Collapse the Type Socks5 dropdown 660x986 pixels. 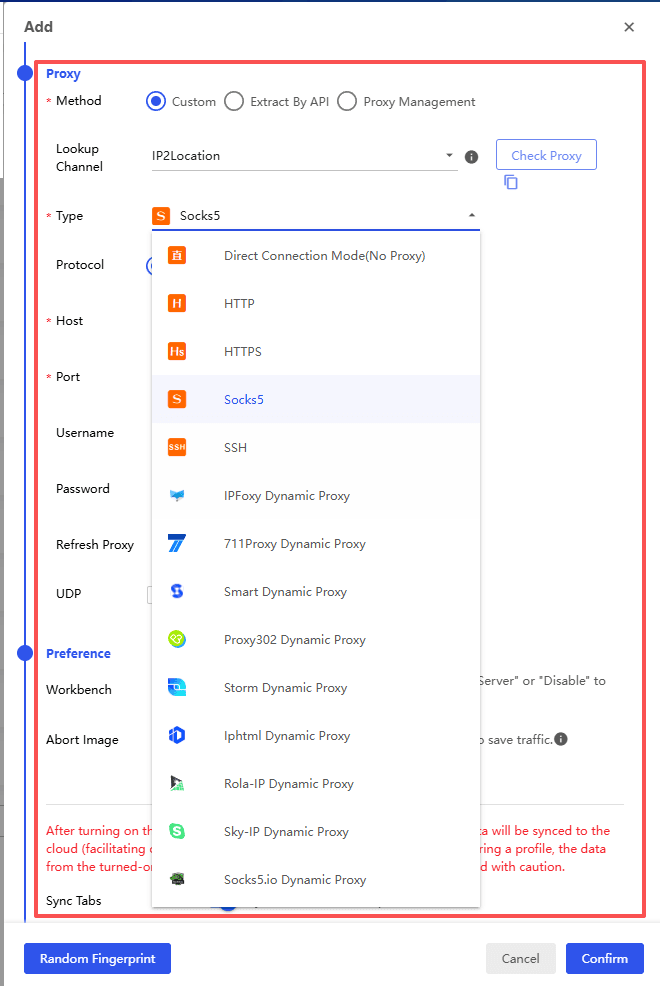316,216
